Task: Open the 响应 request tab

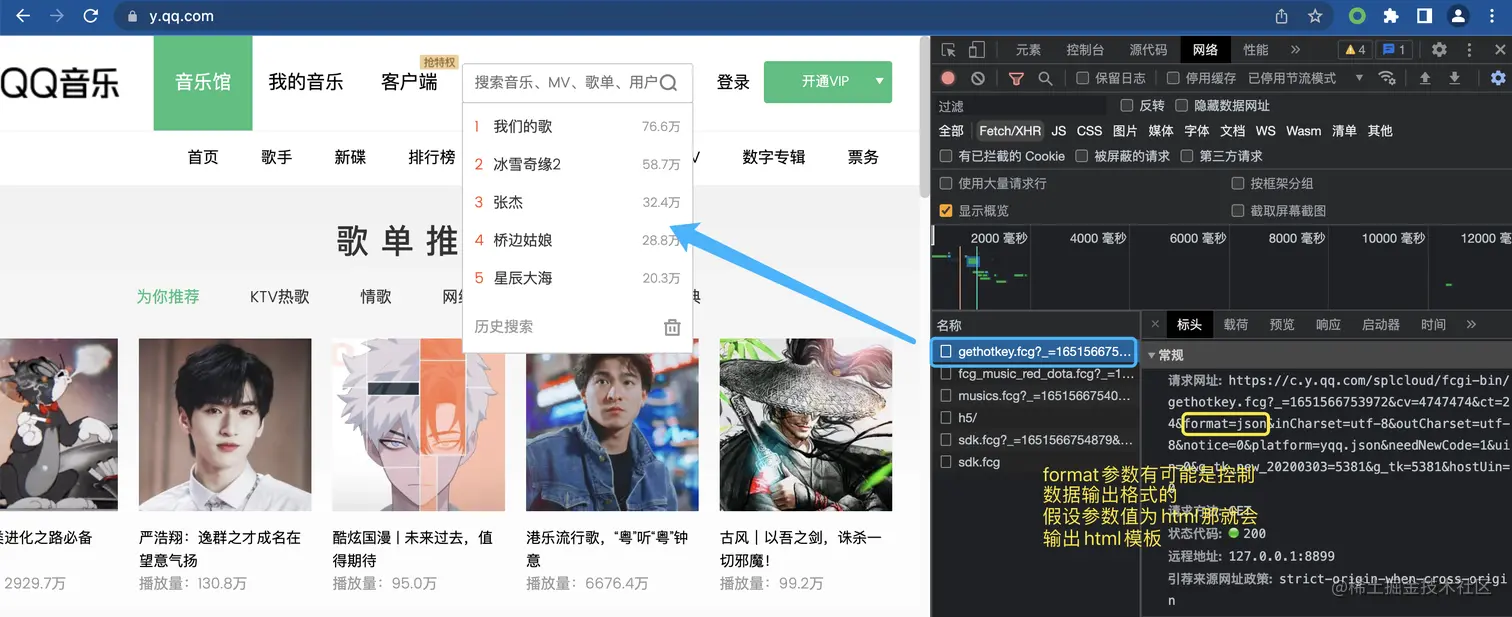Action: coord(1328,324)
